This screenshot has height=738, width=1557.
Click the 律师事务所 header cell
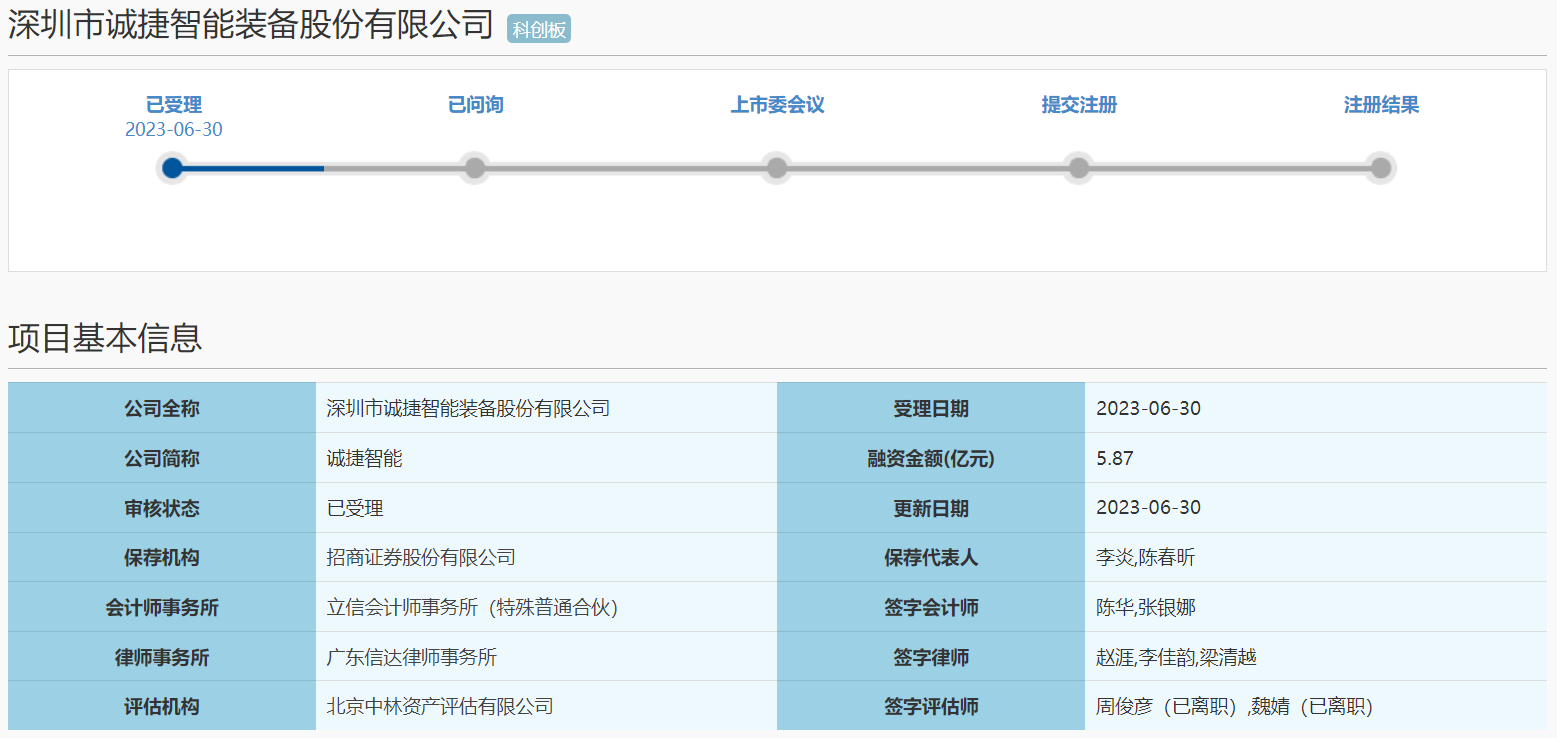coord(162,657)
